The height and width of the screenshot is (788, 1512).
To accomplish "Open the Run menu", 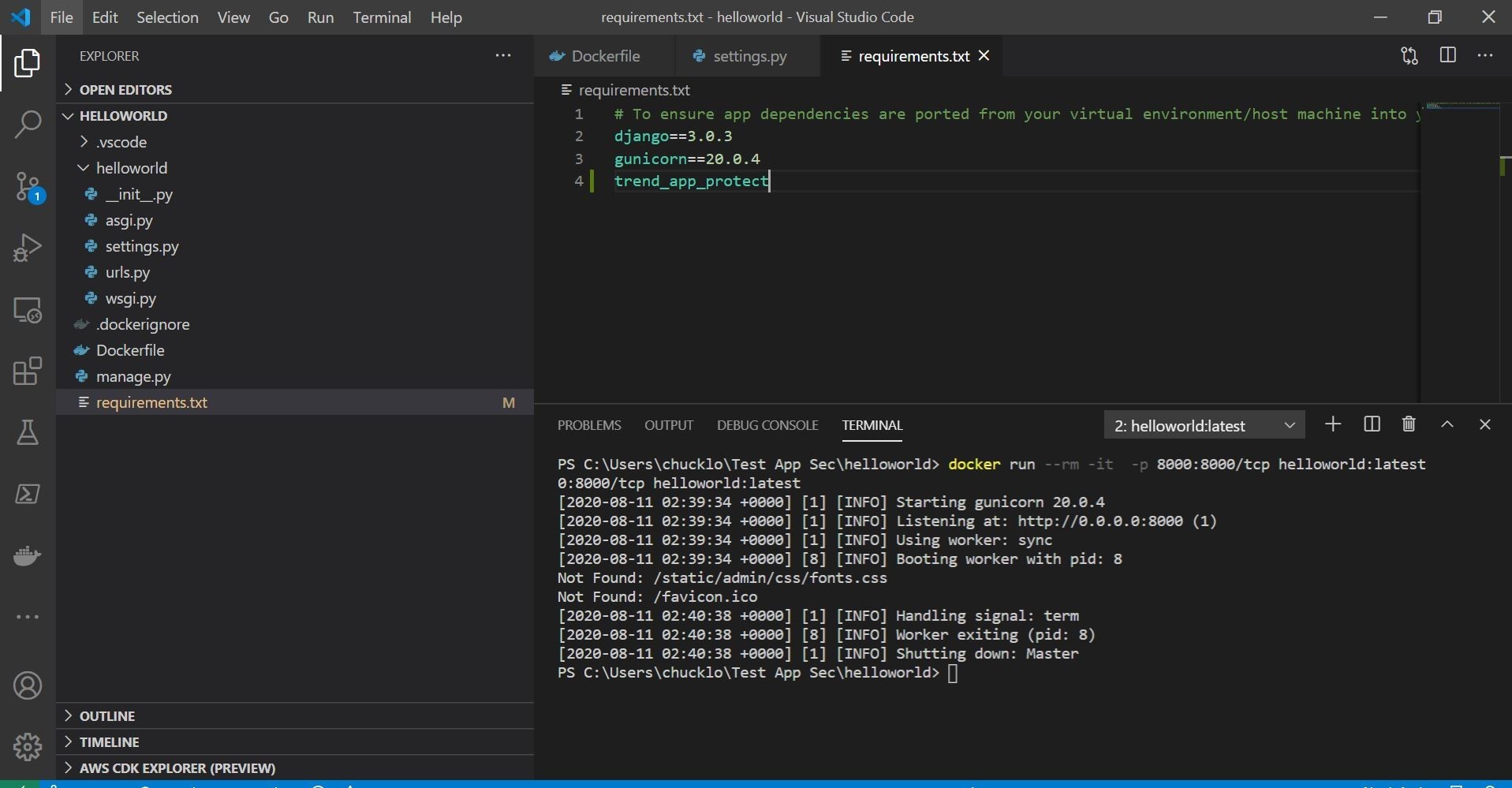I will pyautogui.click(x=320, y=17).
